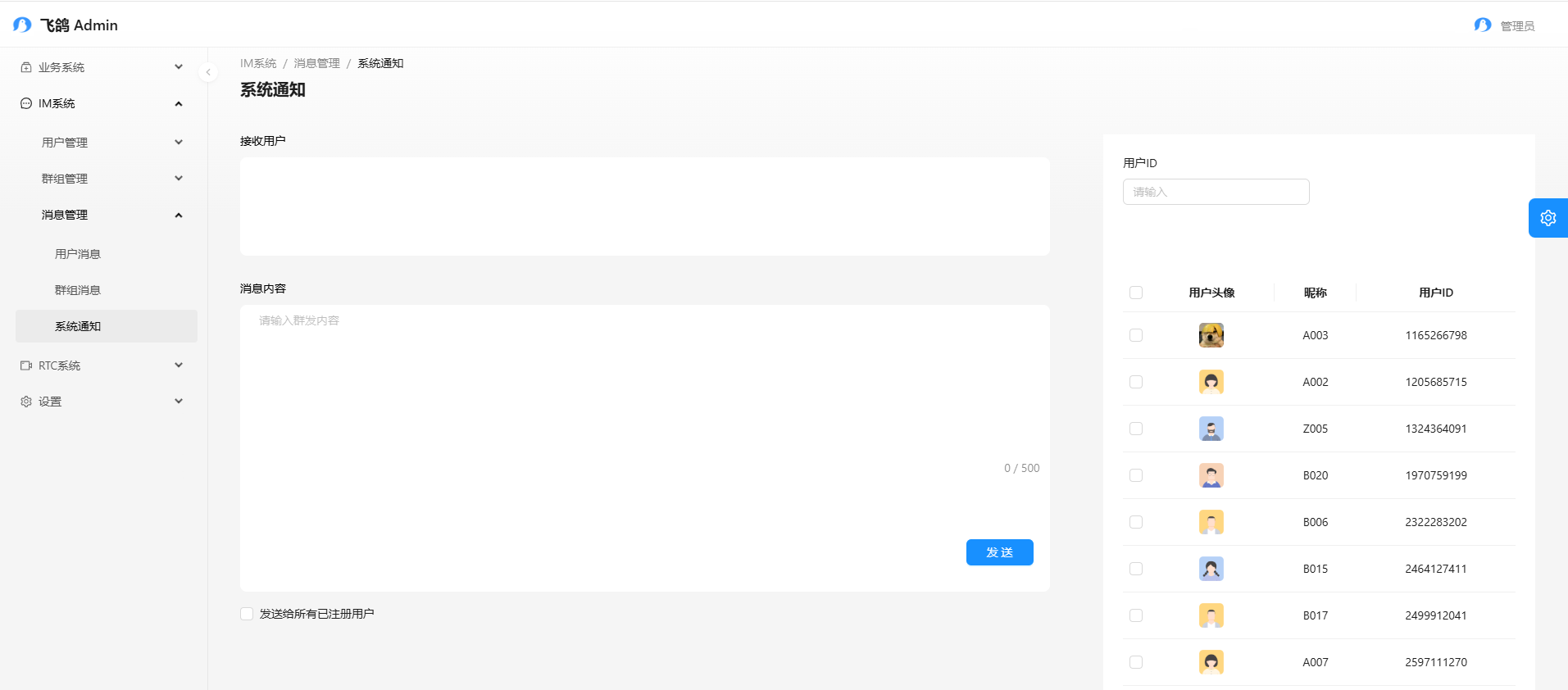Click the IM系统 chat bubble icon

(26, 103)
